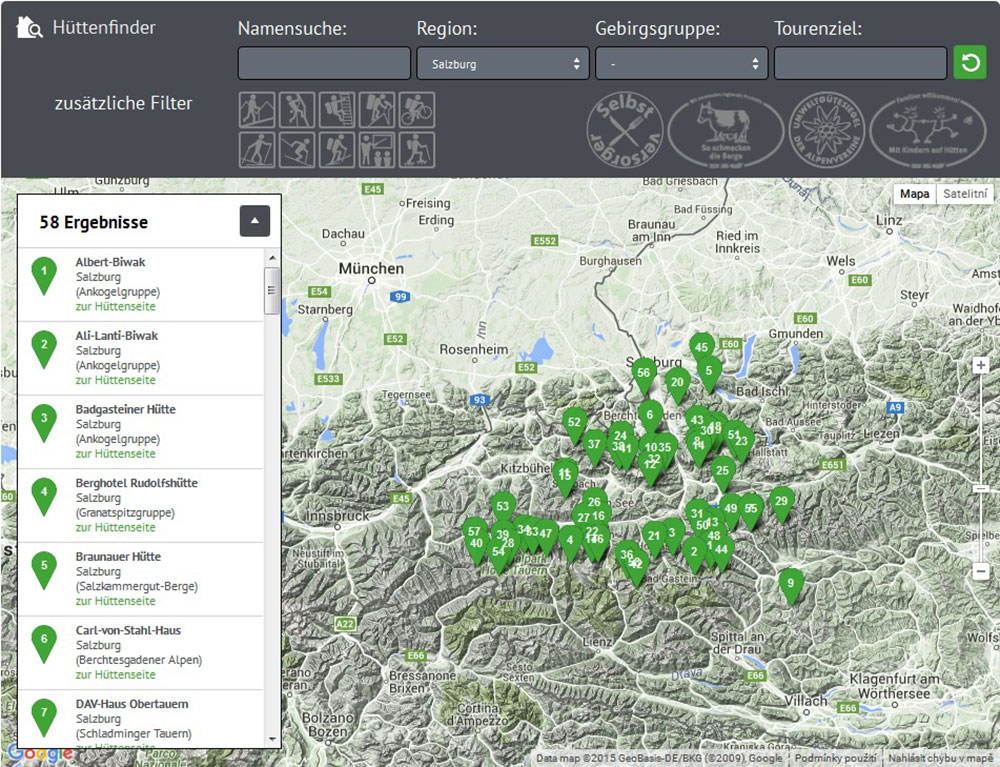This screenshot has height=767, width=1000.
Task: Select map marker number 45
Action: (701, 348)
